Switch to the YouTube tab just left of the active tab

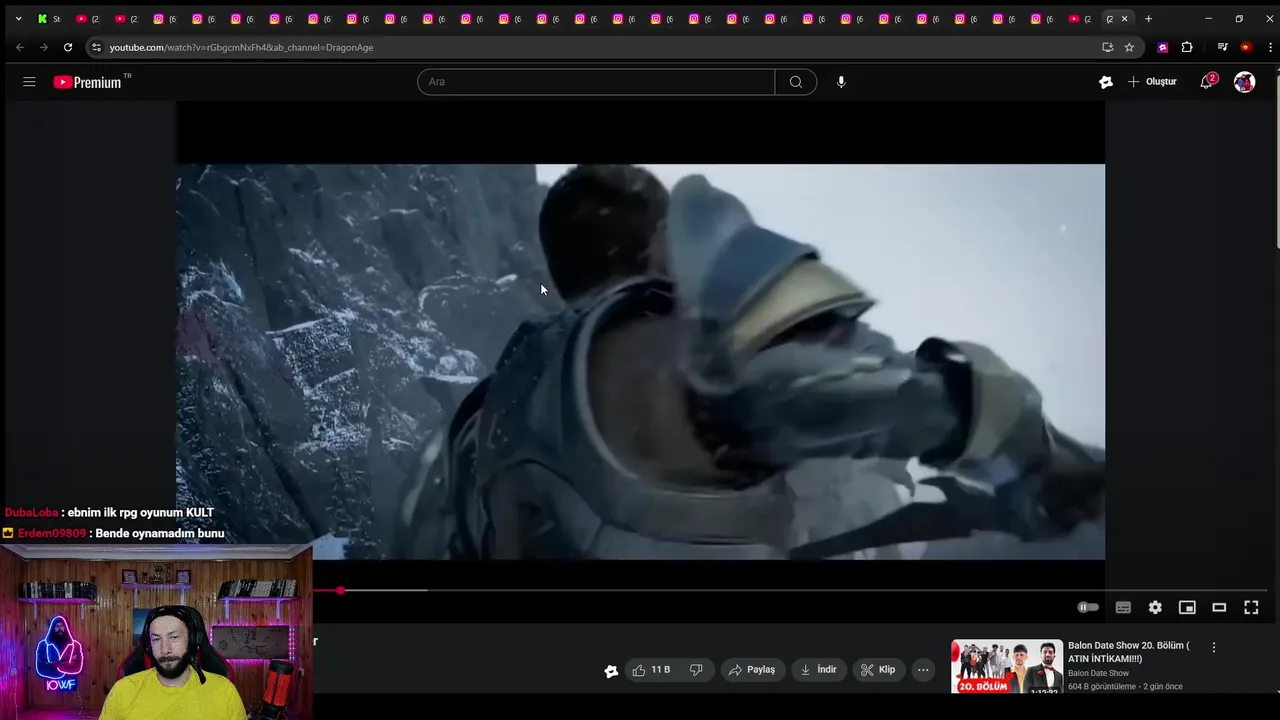[x=1079, y=19]
